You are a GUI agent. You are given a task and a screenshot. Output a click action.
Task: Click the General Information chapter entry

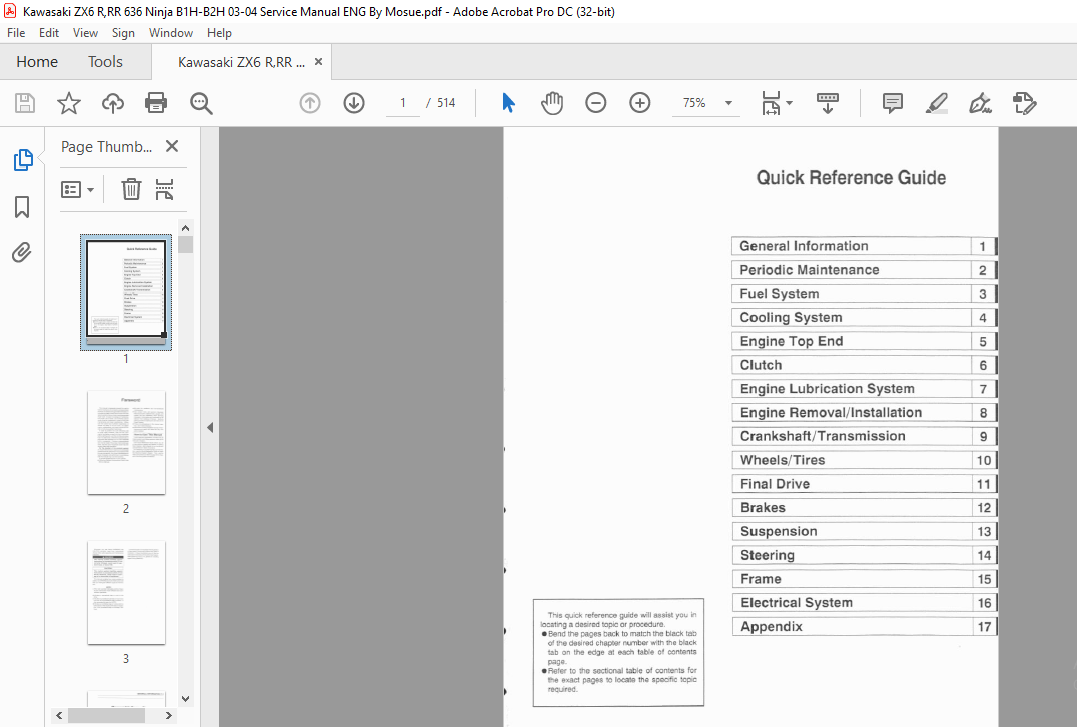(x=864, y=246)
